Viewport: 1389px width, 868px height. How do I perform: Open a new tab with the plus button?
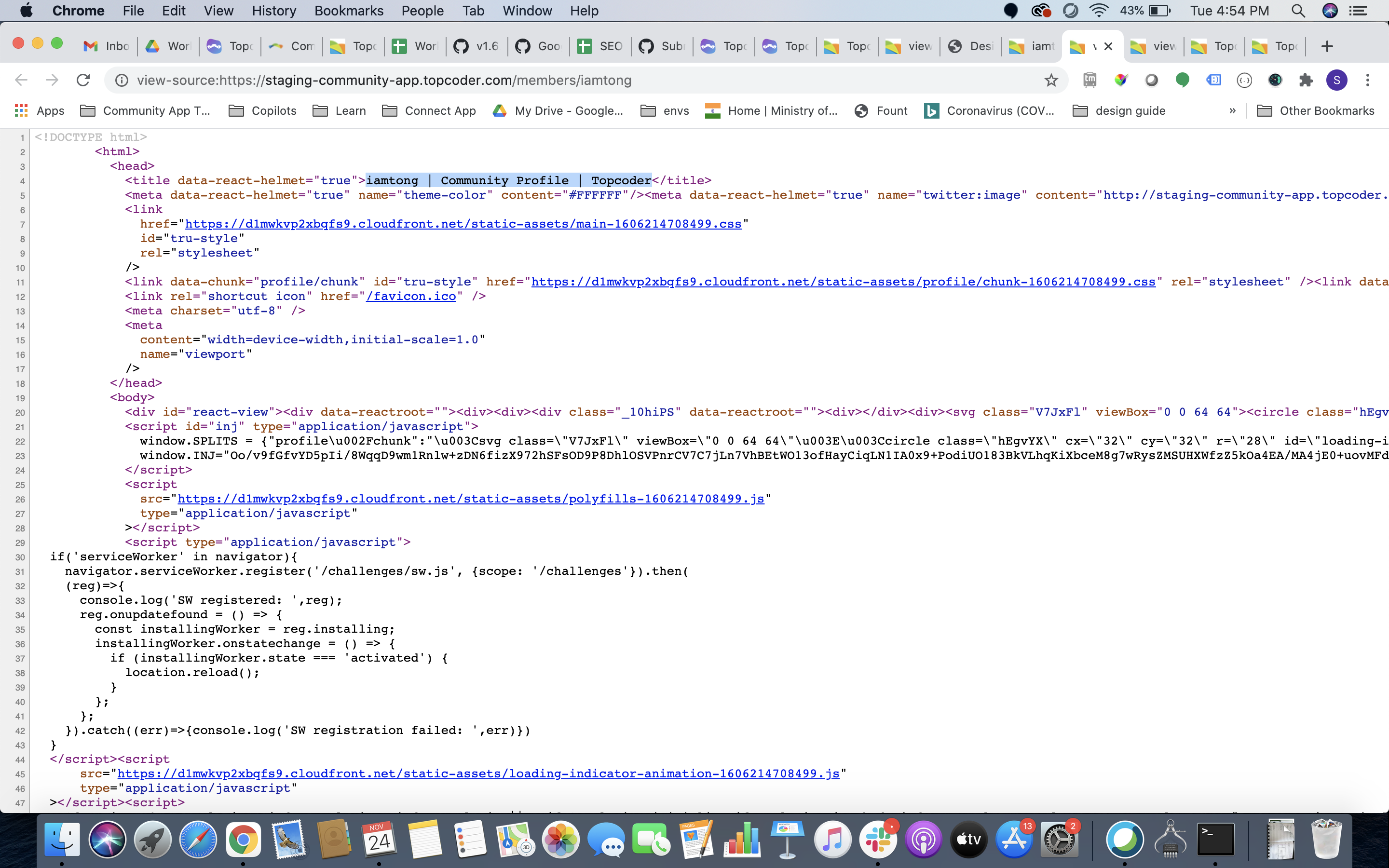point(1327,46)
